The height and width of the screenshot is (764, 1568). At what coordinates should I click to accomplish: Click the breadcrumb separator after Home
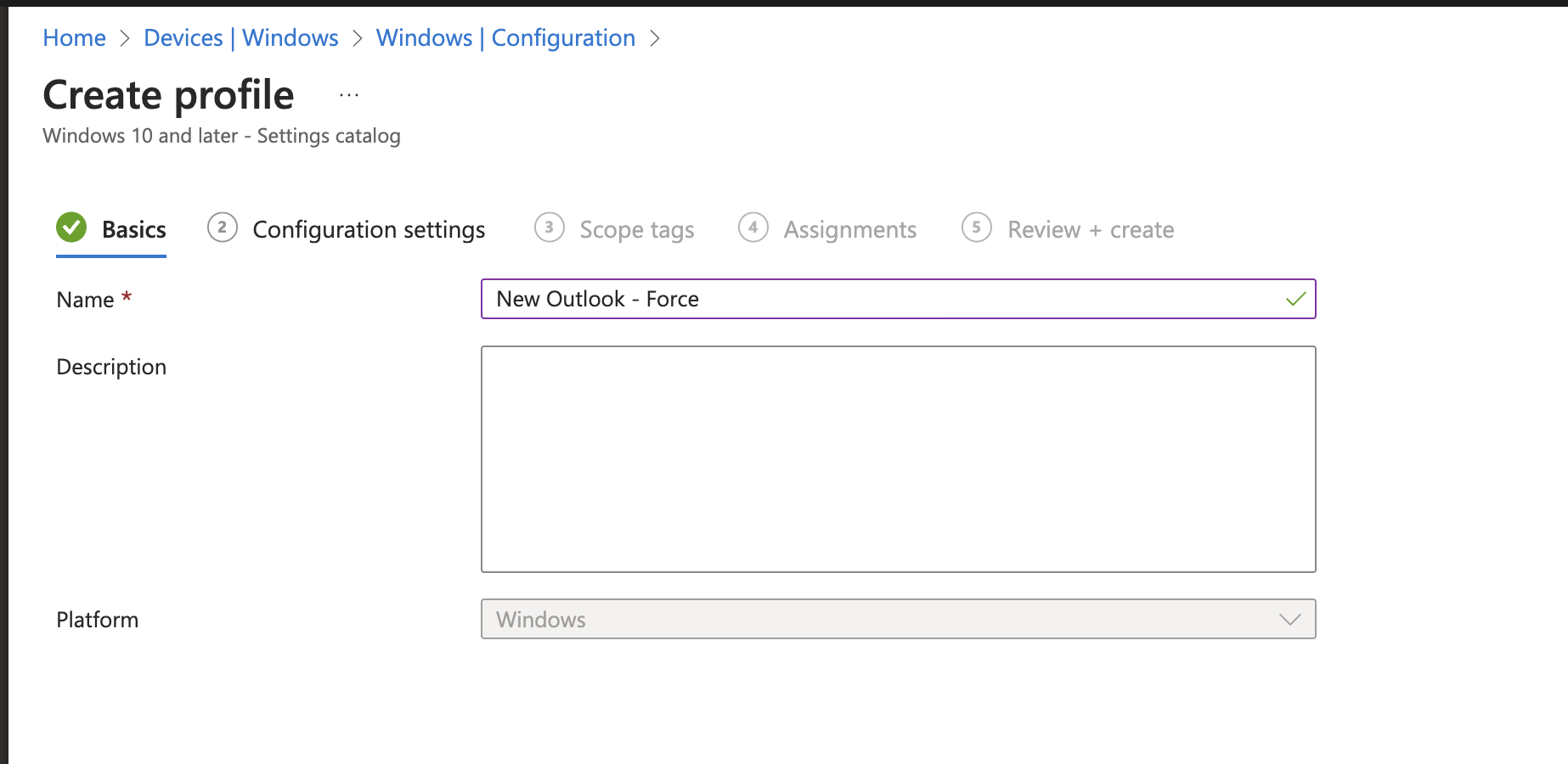point(124,37)
